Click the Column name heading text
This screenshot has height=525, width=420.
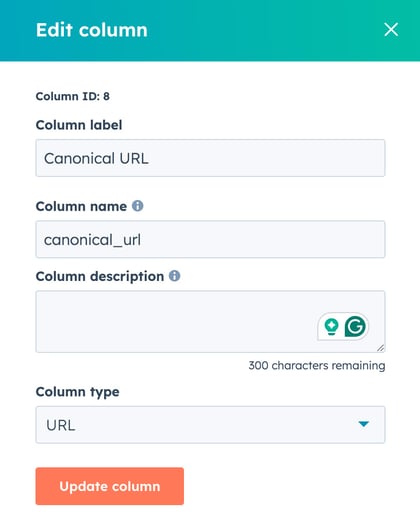point(81,206)
